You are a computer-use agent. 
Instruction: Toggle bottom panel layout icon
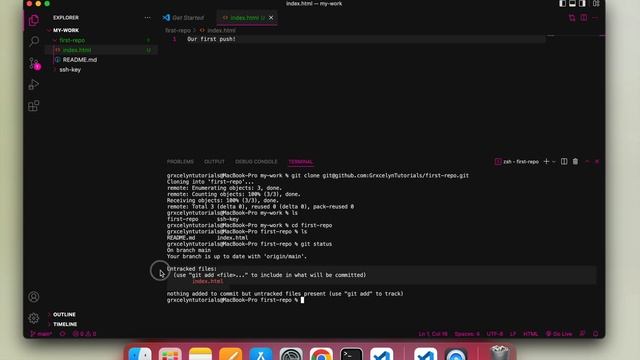click(572, 4)
